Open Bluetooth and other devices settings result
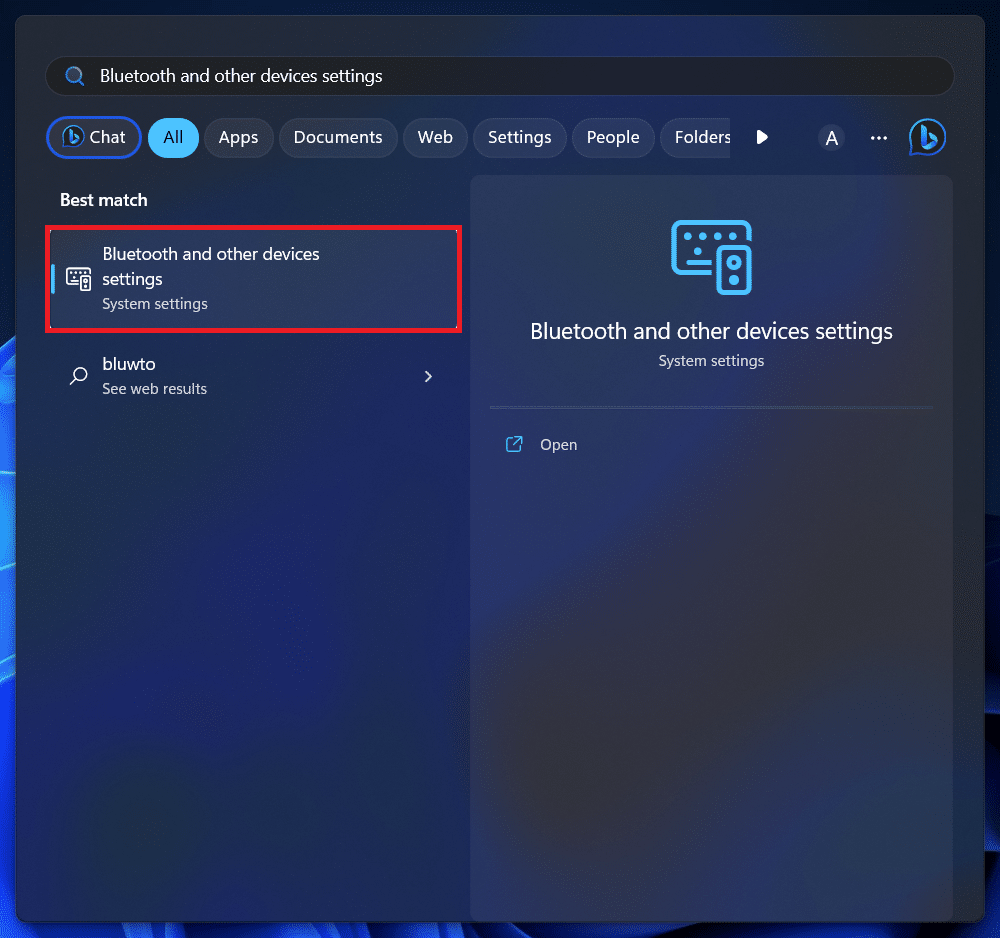Screen dimensions: 1000x938 pyautogui.click(x=253, y=278)
